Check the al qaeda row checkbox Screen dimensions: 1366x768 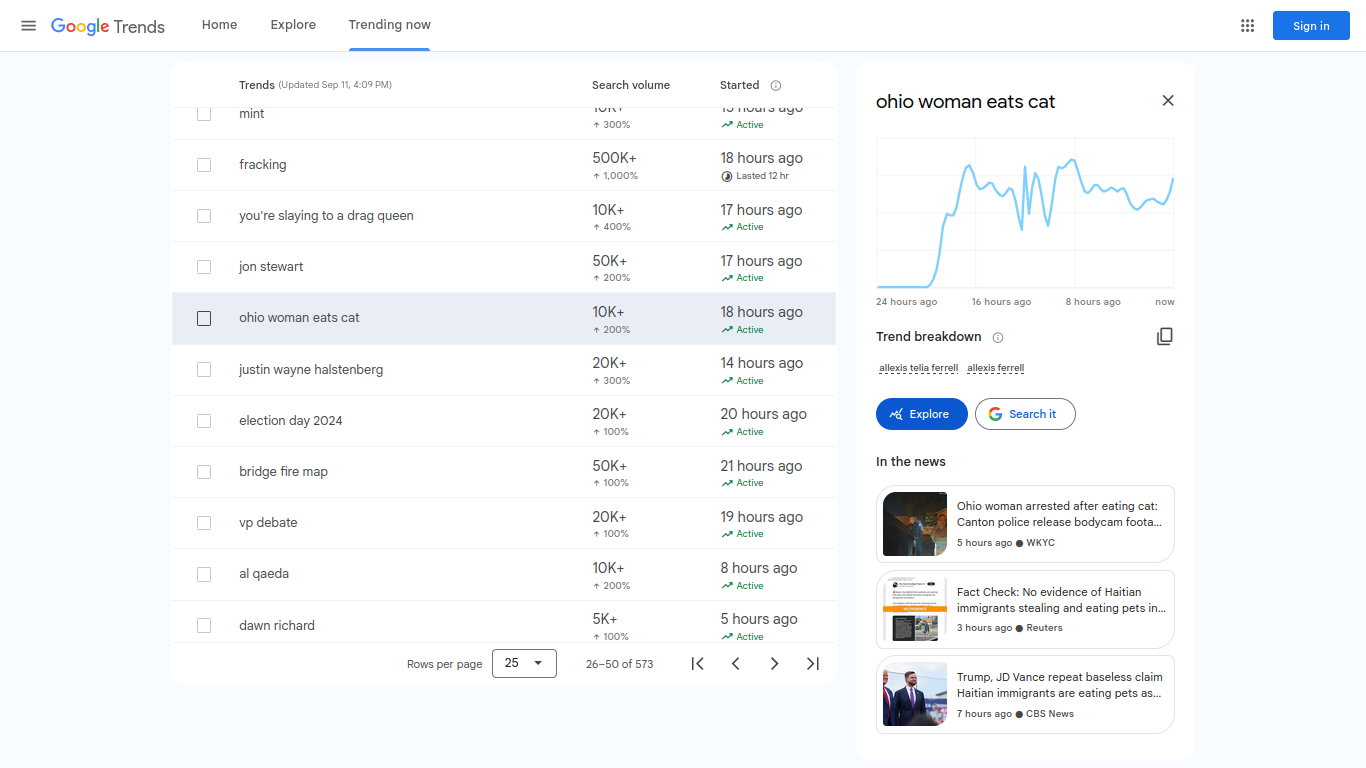[204, 574]
